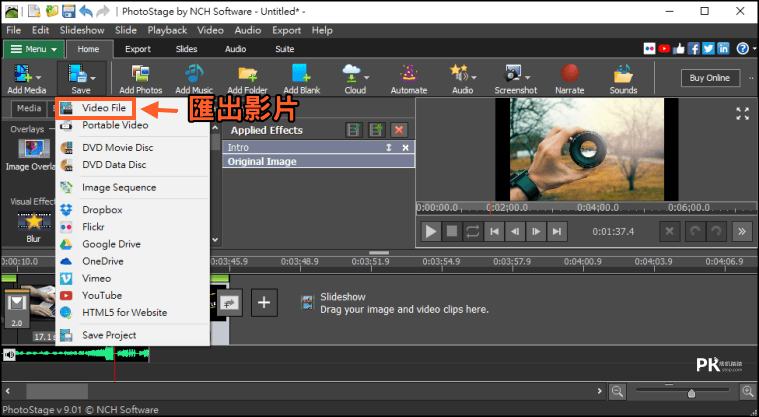Click the horizontal timeline scrollbar thumb
The width and height of the screenshot is (759, 417).
(x=57, y=391)
